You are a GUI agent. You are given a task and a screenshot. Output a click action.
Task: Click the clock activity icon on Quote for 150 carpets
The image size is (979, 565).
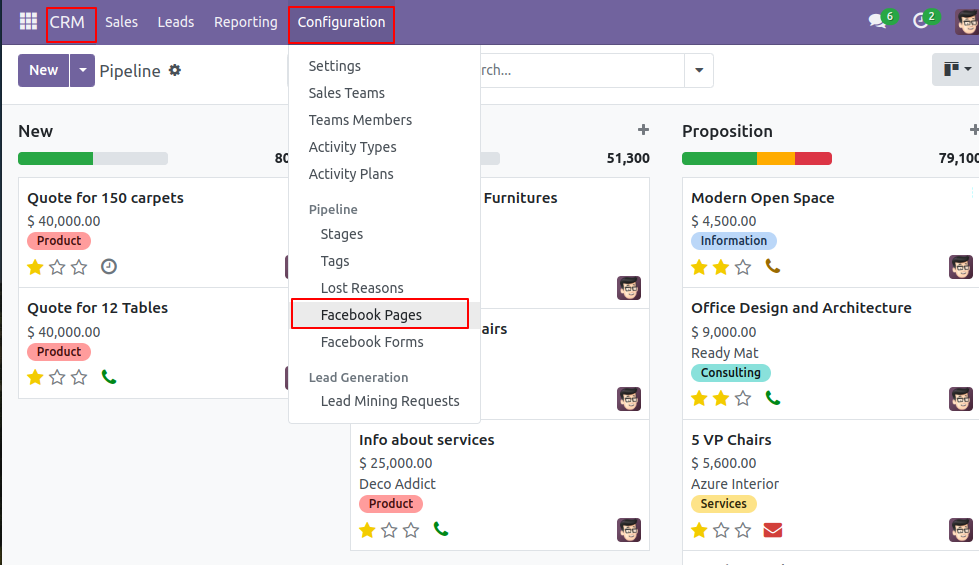pos(109,267)
